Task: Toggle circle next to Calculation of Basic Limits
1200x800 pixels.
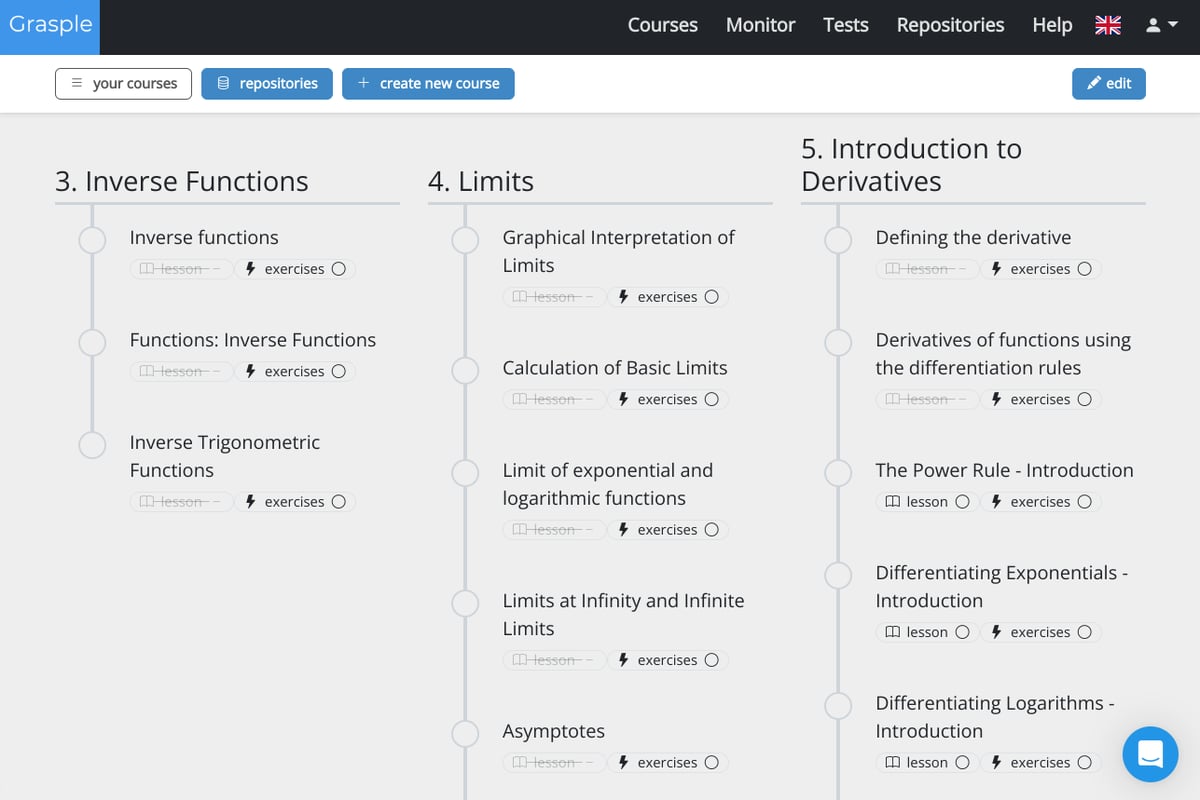Action: click(x=465, y=371)
